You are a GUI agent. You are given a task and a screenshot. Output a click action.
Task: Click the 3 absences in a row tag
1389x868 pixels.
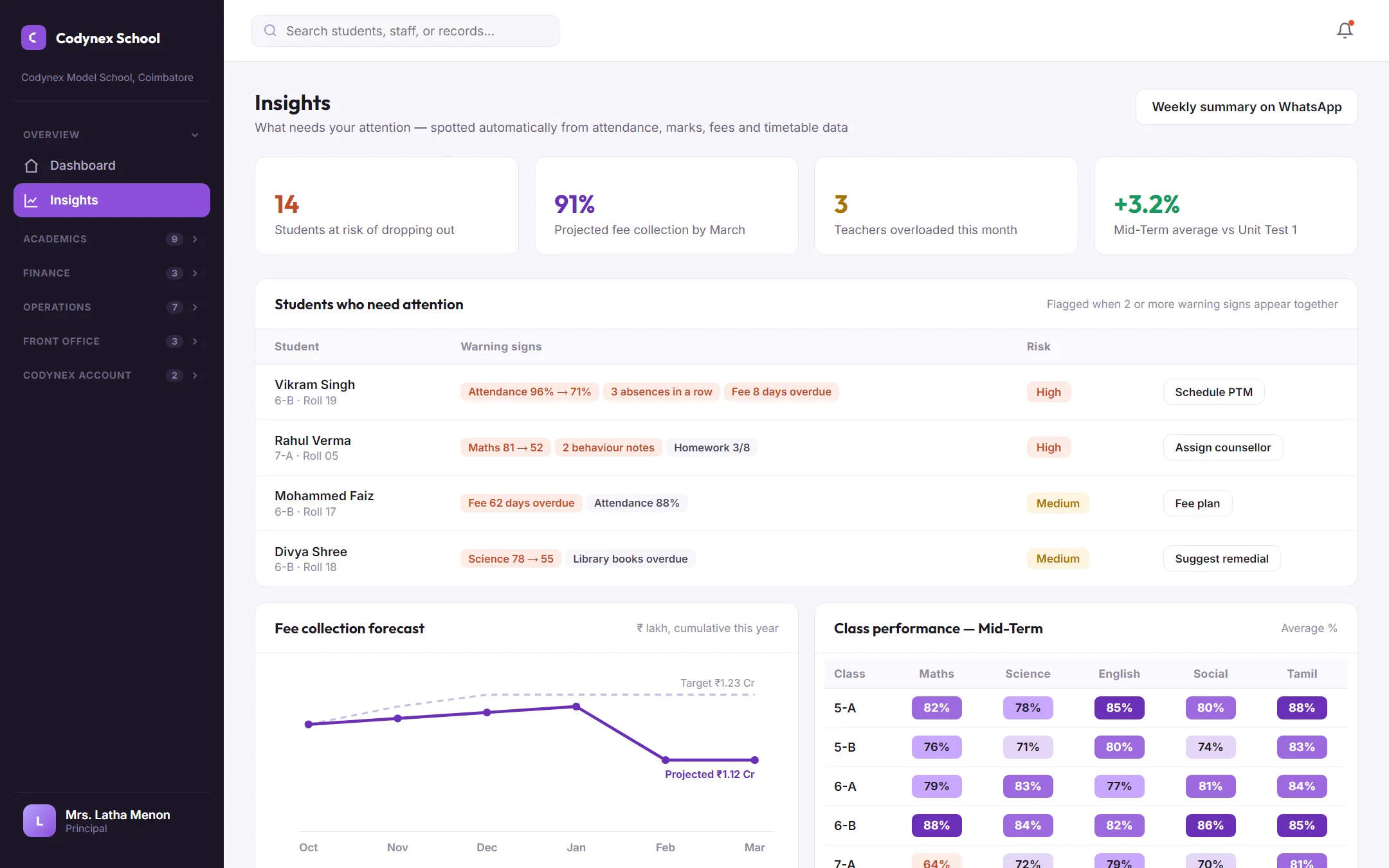[x=661, y=392]
